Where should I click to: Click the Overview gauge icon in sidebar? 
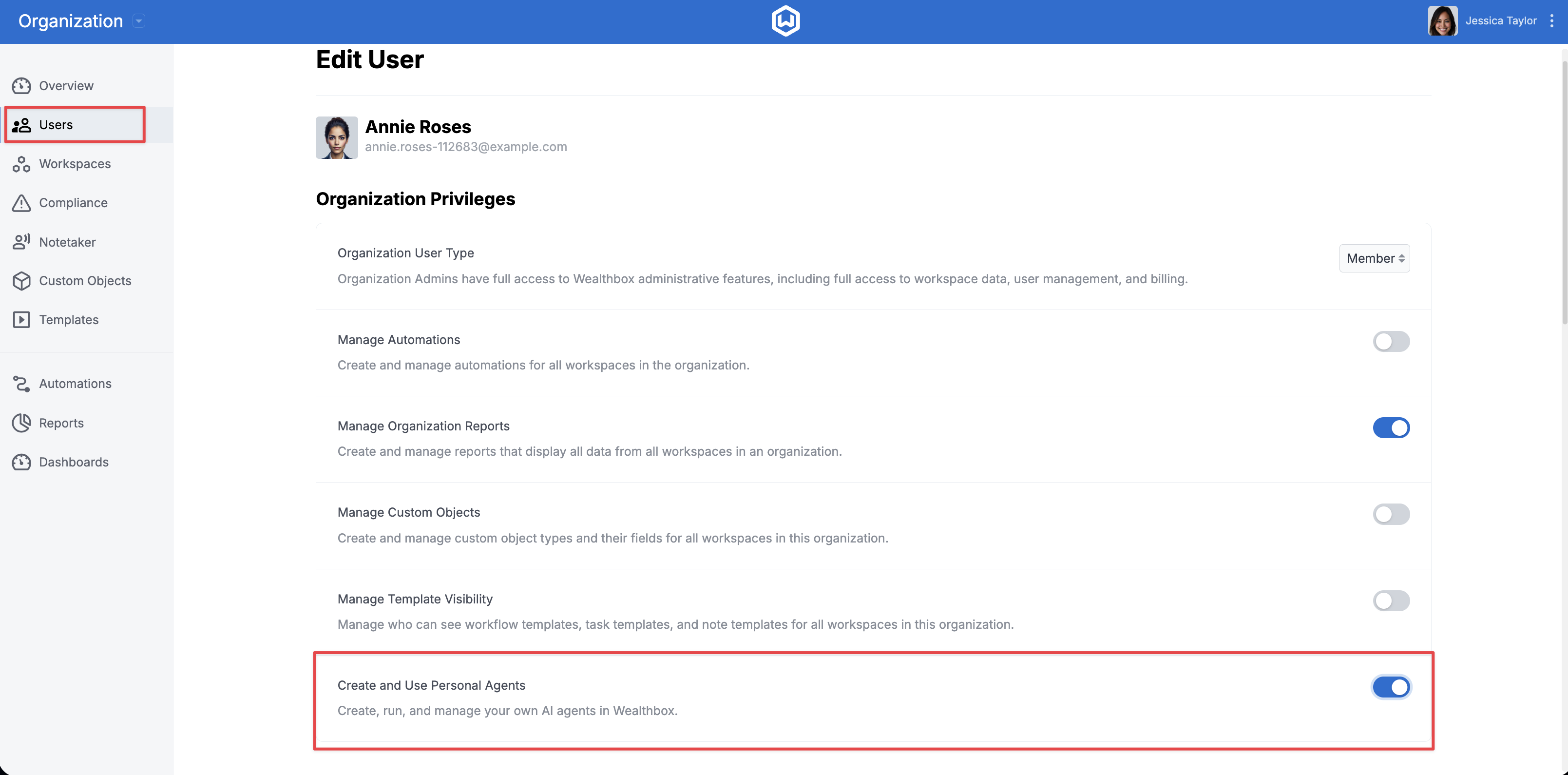pos(21,86)
